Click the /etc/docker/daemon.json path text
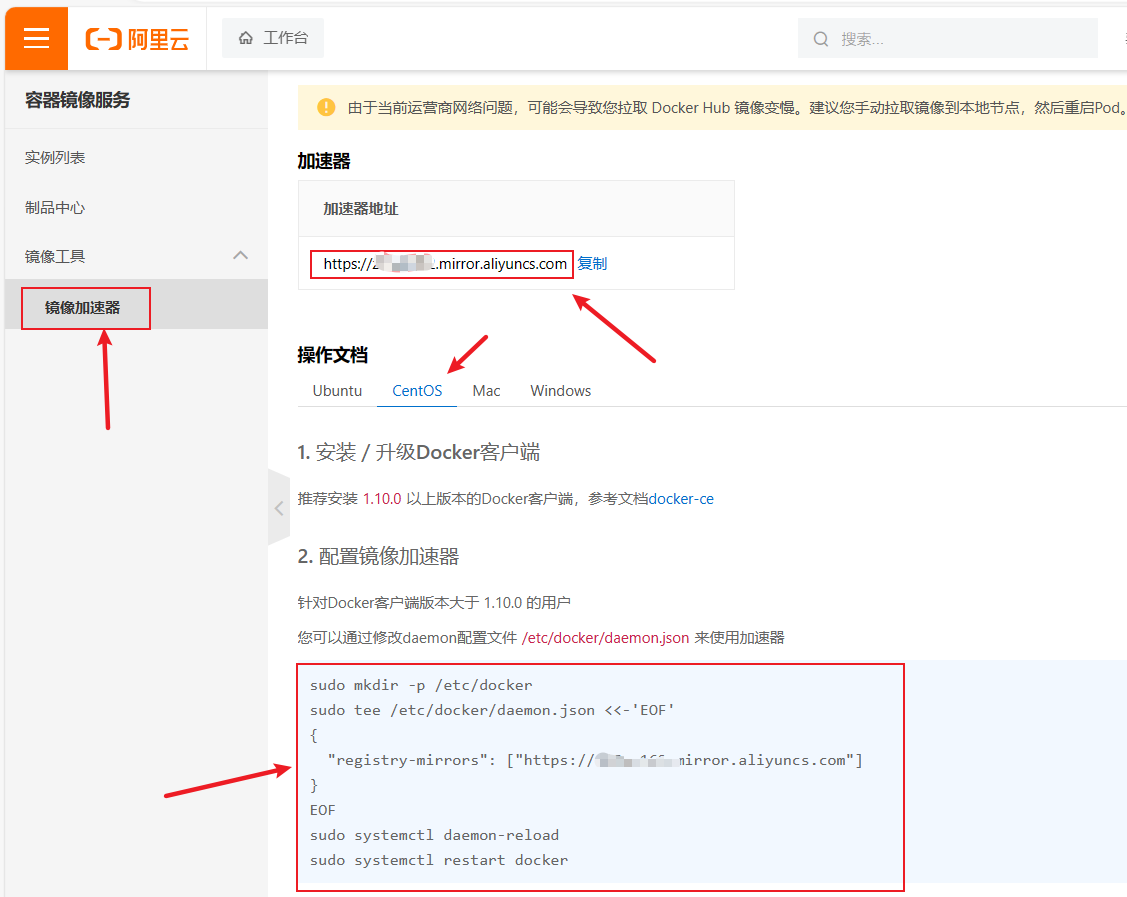Screen dimensions: 1127x897 point(605,638)
